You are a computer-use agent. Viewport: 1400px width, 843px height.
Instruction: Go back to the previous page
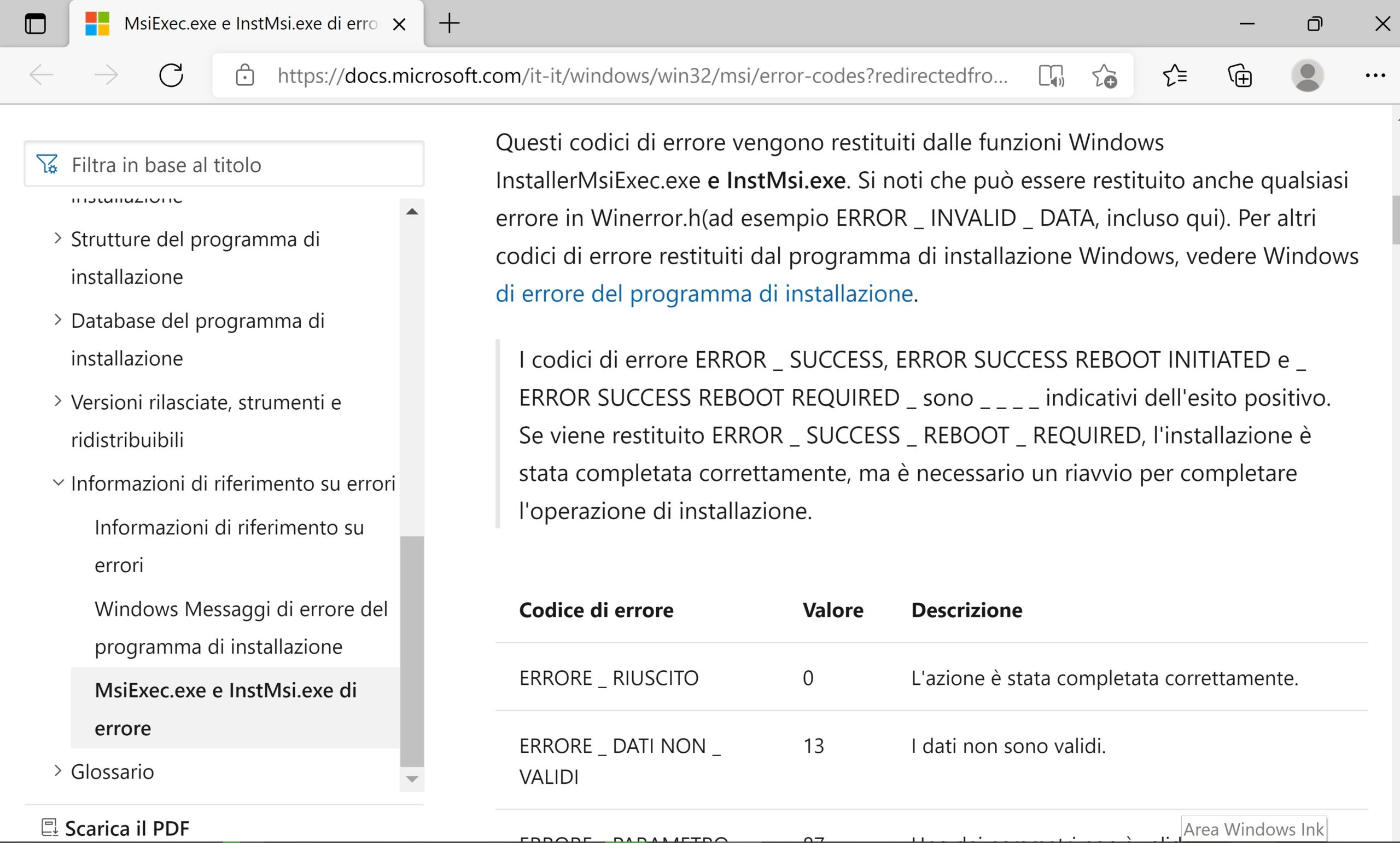41,75
